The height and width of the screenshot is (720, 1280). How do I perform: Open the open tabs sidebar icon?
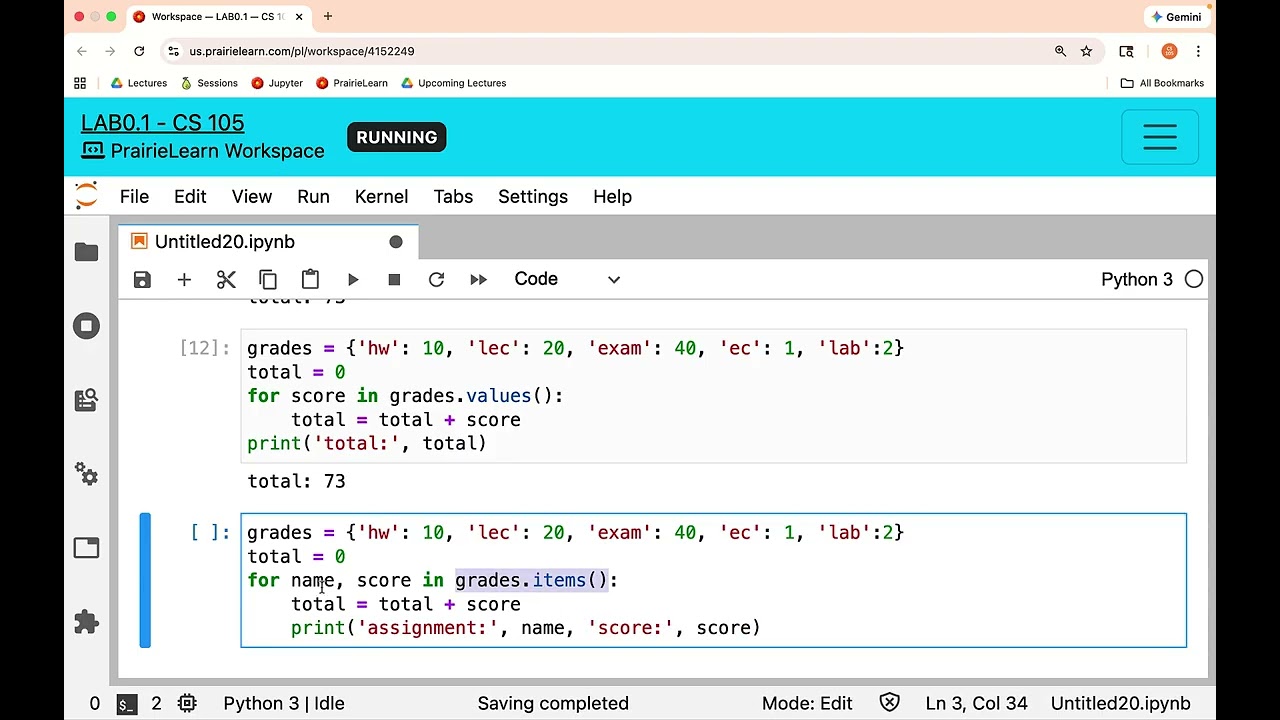pos(87,548)
